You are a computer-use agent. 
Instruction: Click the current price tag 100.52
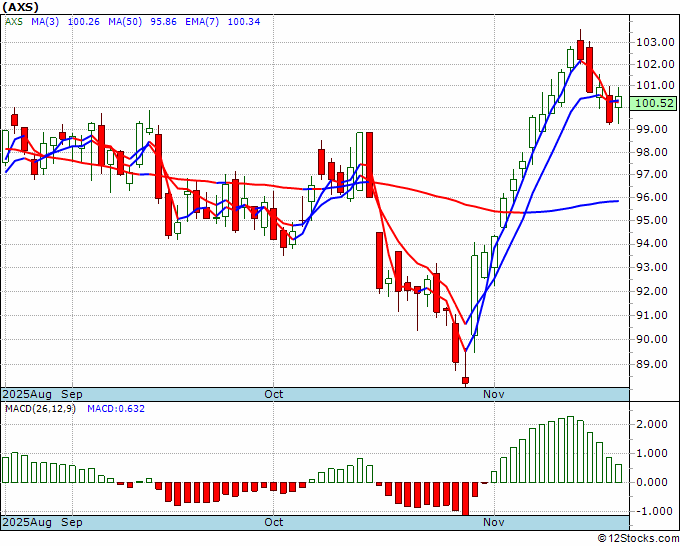(x=653, y=103)
